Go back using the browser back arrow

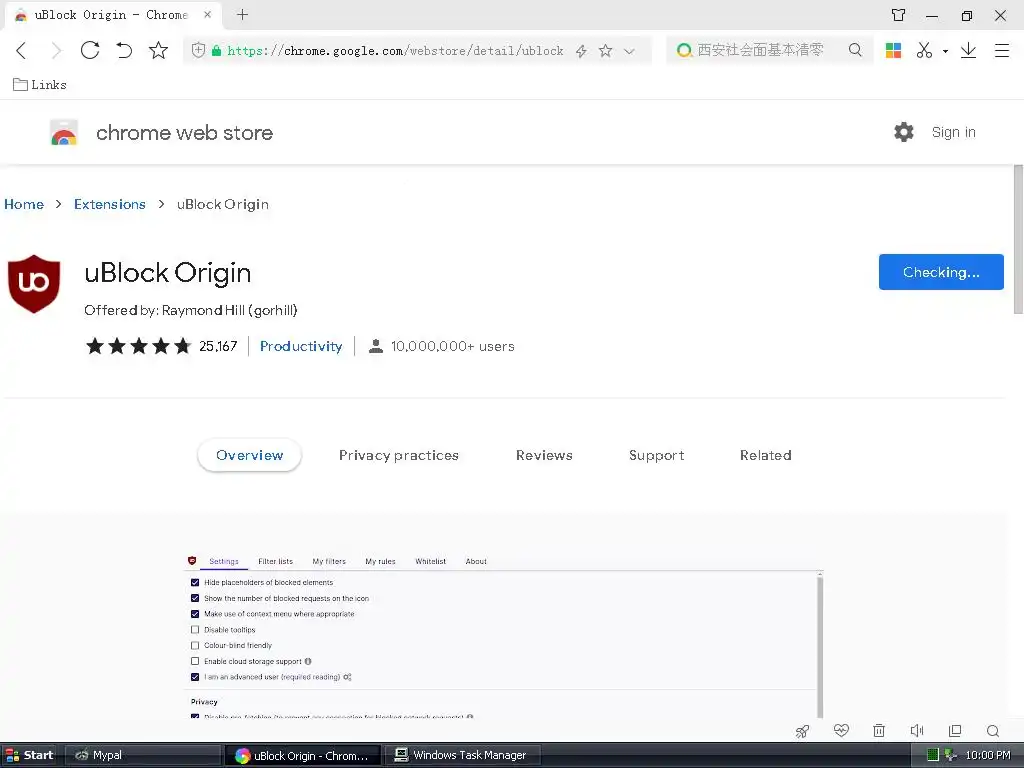coord(21,50)
